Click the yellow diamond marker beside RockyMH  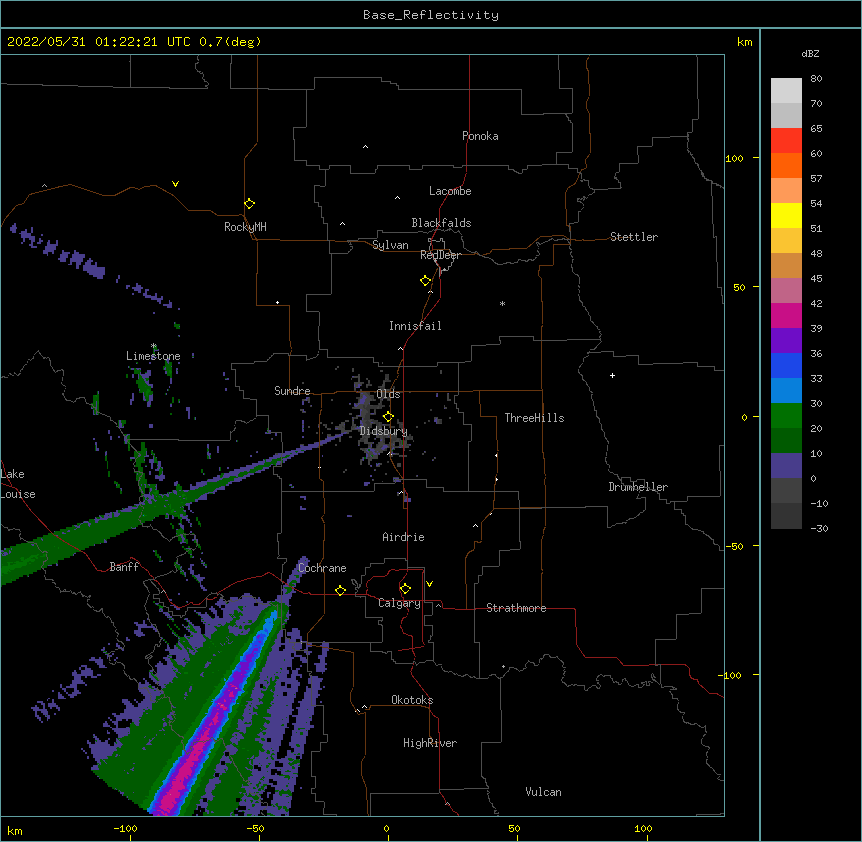click(x=250, y=204)
